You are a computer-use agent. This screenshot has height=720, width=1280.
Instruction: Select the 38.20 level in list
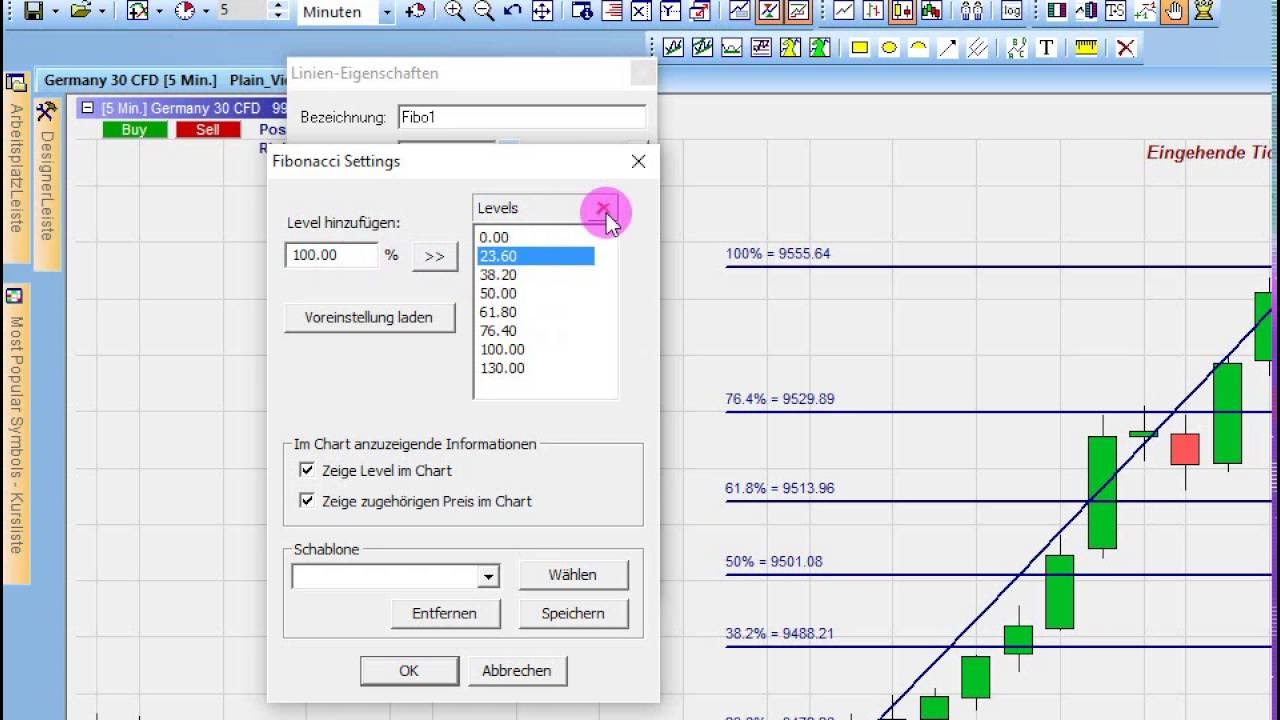536,275
